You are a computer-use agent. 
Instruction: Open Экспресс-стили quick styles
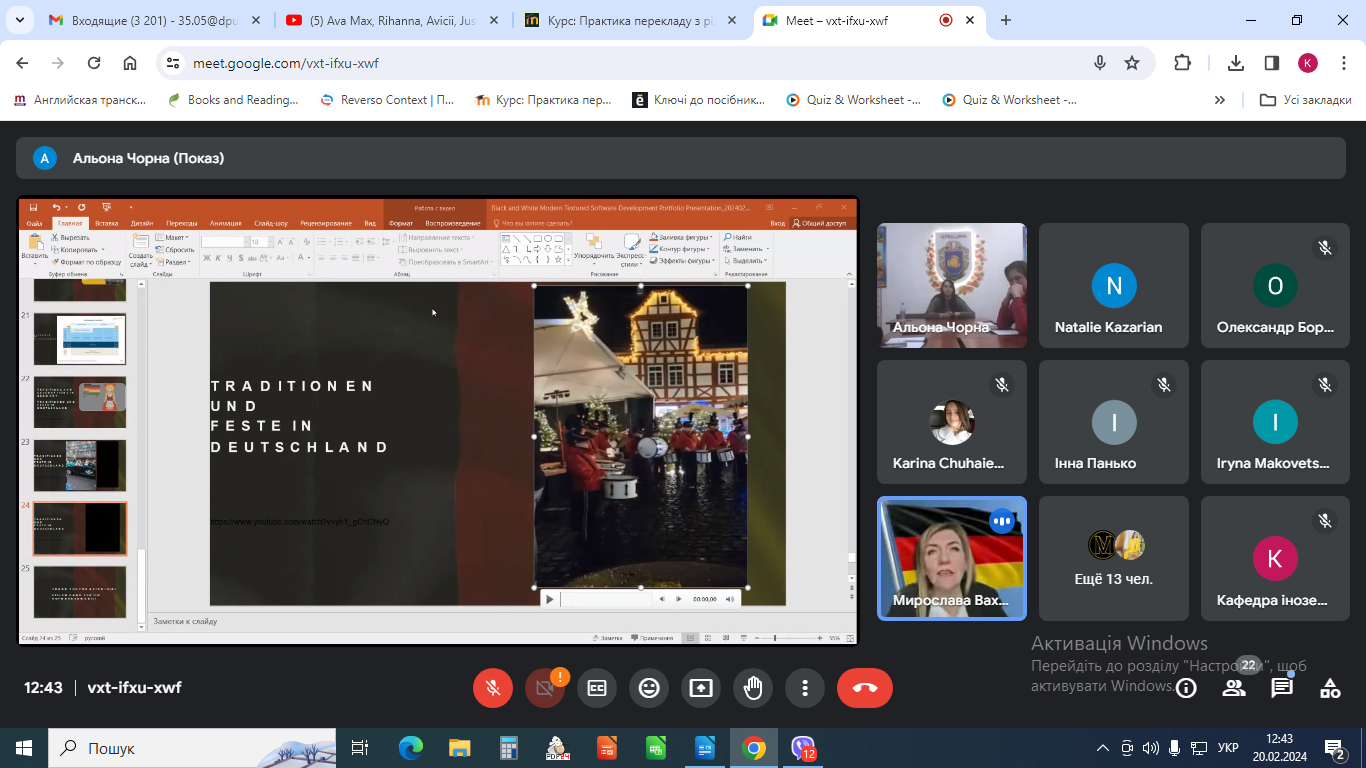[x=631, y=248]
